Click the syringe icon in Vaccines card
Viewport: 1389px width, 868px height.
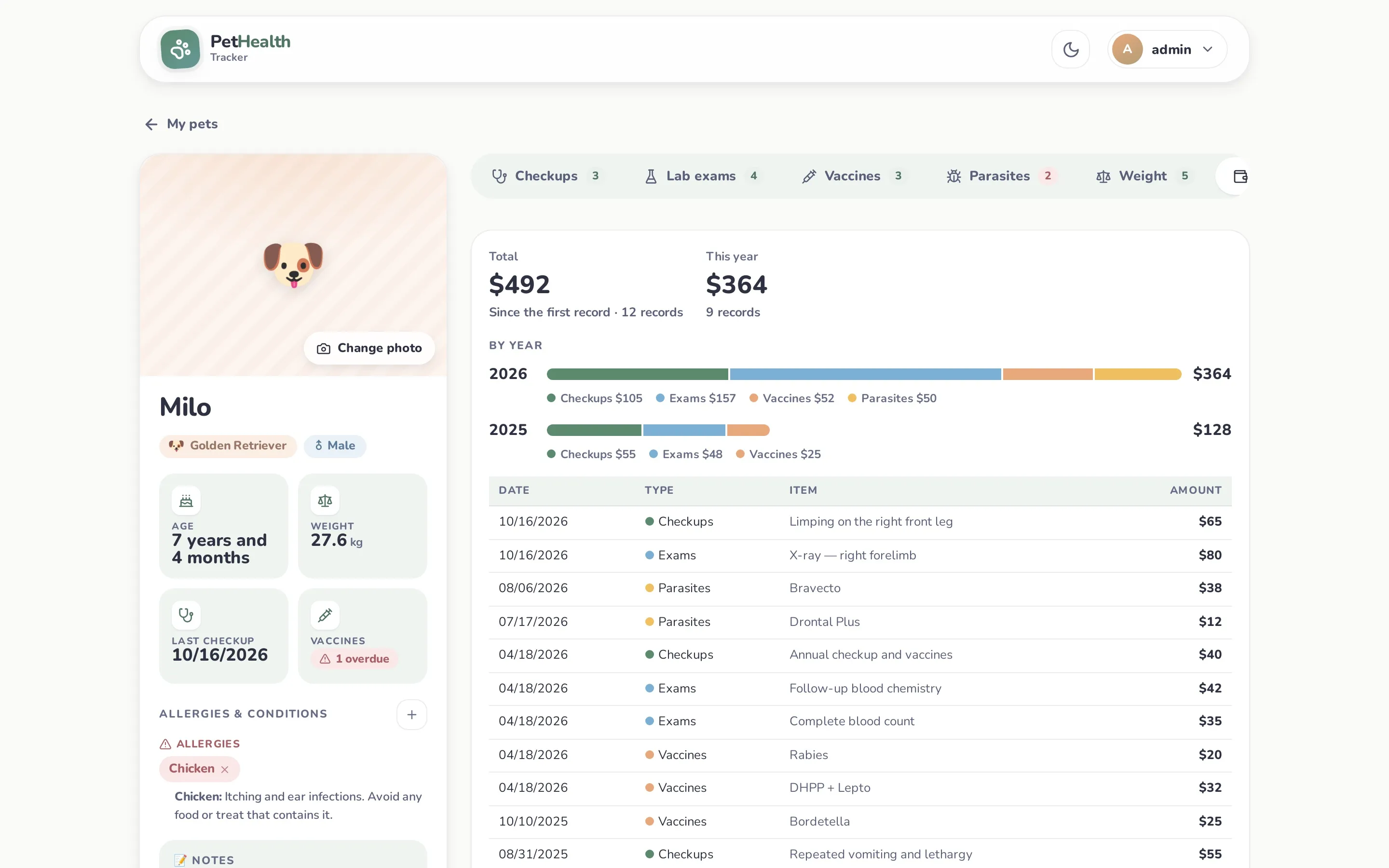325,615
